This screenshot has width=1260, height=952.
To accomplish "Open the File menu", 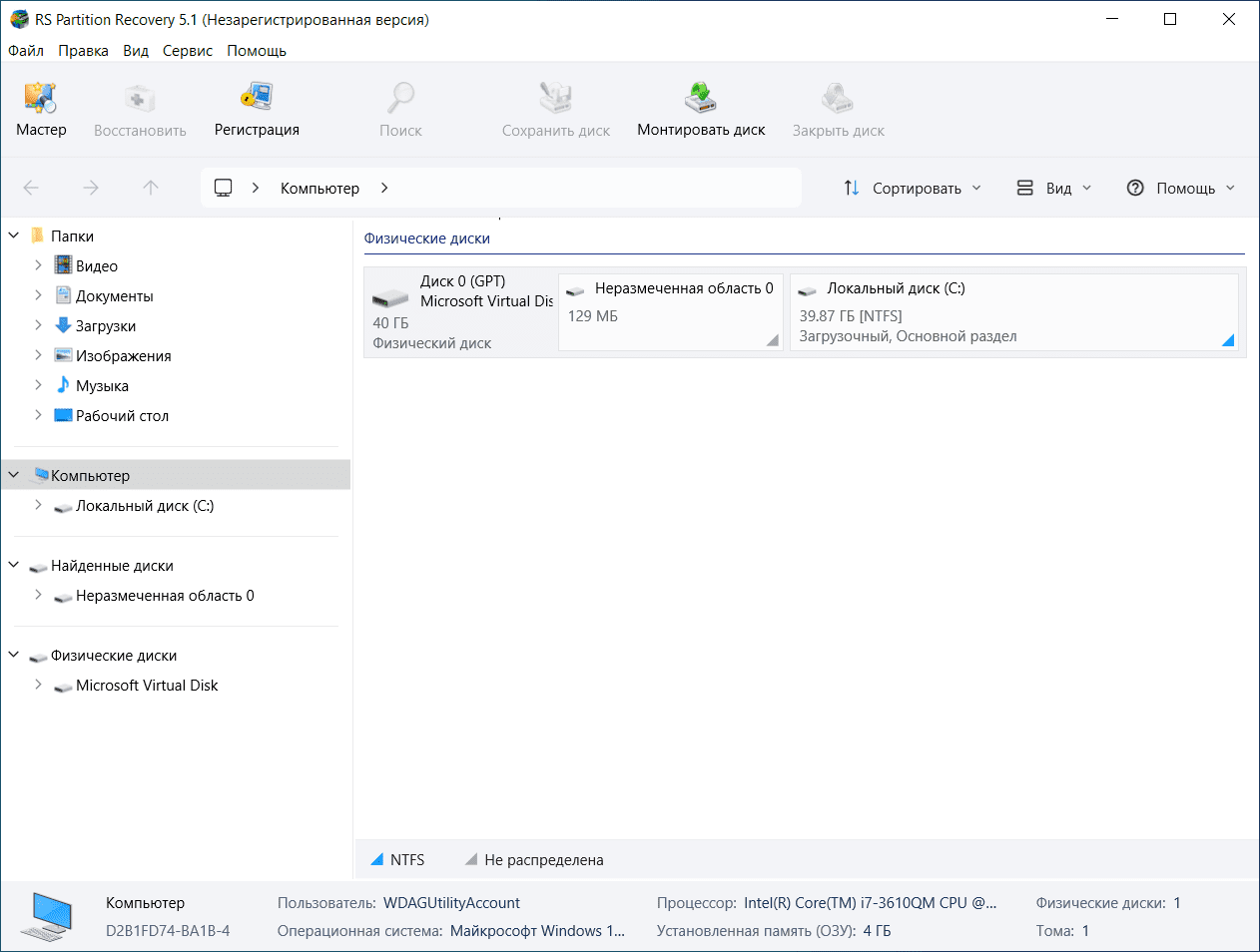I will point(26,51).
